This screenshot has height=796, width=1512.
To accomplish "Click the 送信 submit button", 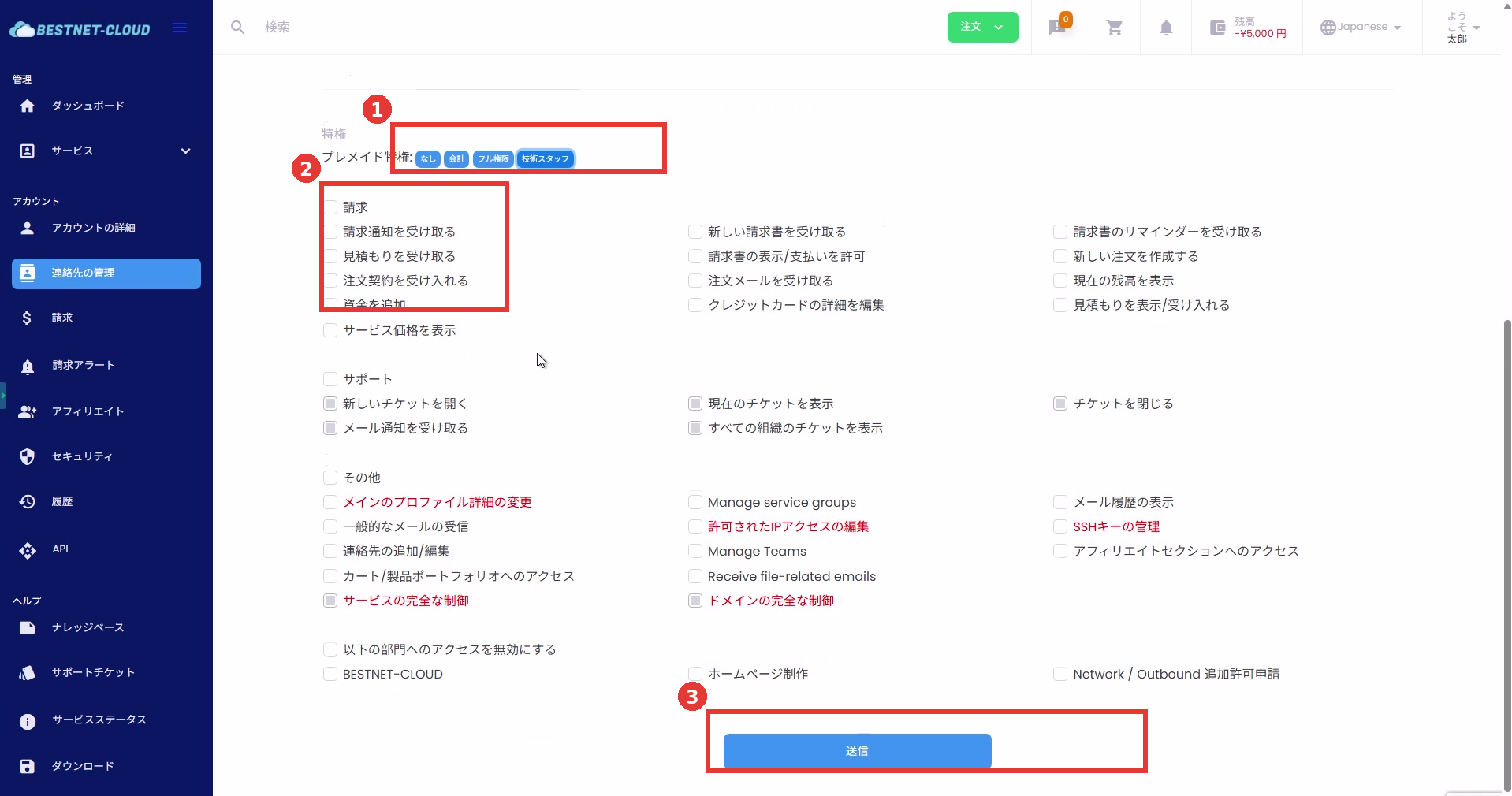I will (x=857, y=751).
